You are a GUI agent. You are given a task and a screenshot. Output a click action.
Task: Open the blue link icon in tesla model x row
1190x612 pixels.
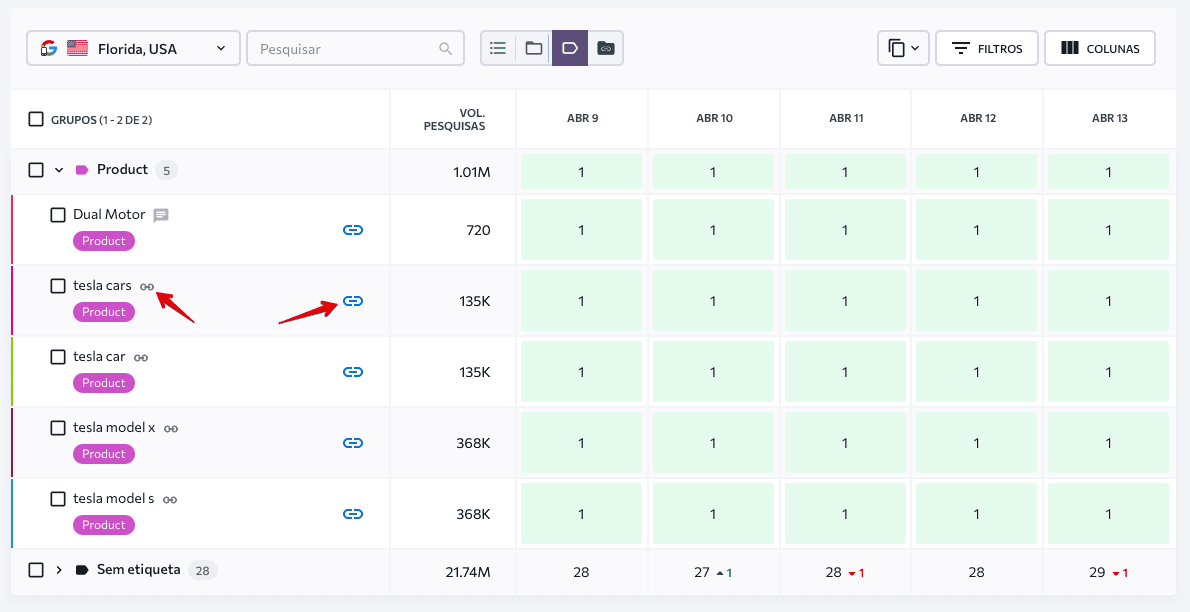[x=353, y=443]
